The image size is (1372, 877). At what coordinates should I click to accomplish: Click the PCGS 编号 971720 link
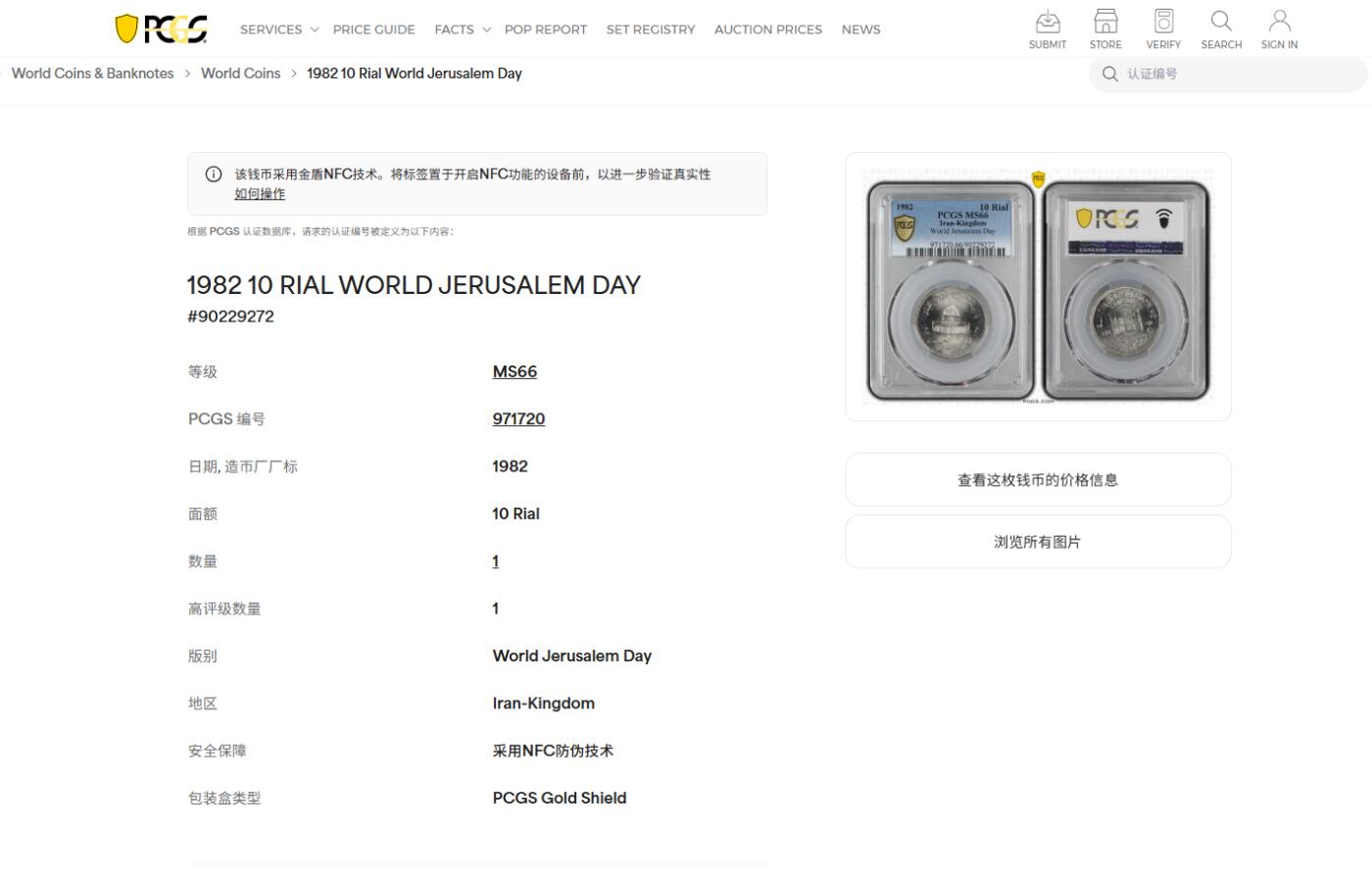point(518,418)
